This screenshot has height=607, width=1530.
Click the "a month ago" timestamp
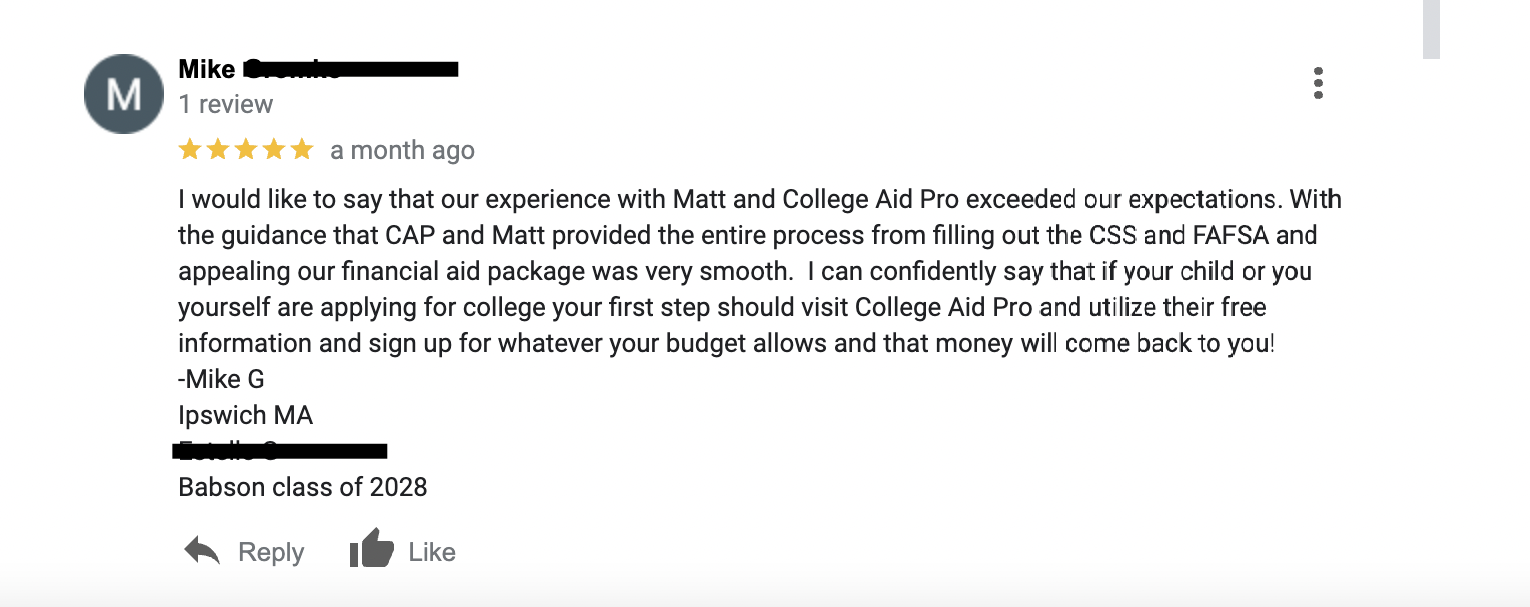tap(402, 151)
